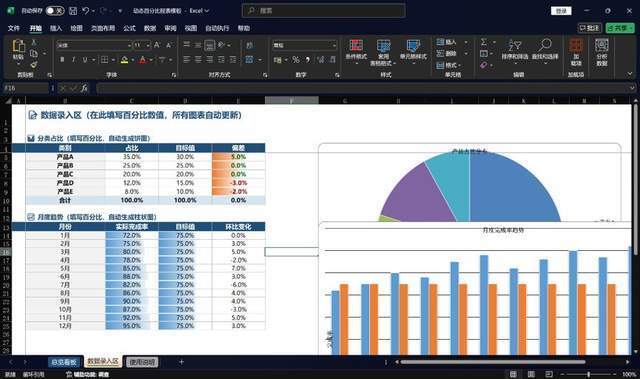Image resolution: width=640 pixels, height=379 pixels.
Task: Click Cell Styles icon
Action: [413, 46]
